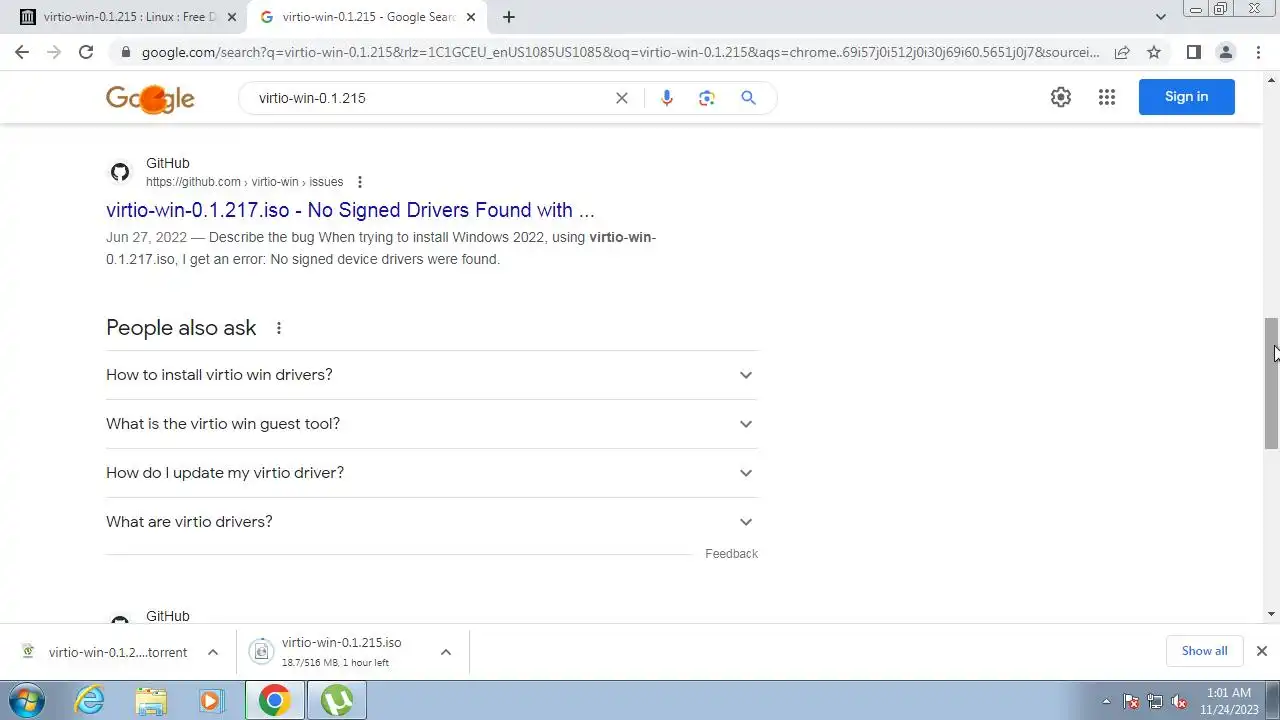1280x720 pixels.
Task: Open People also ask options menu
Action: (x=279, y=328)
